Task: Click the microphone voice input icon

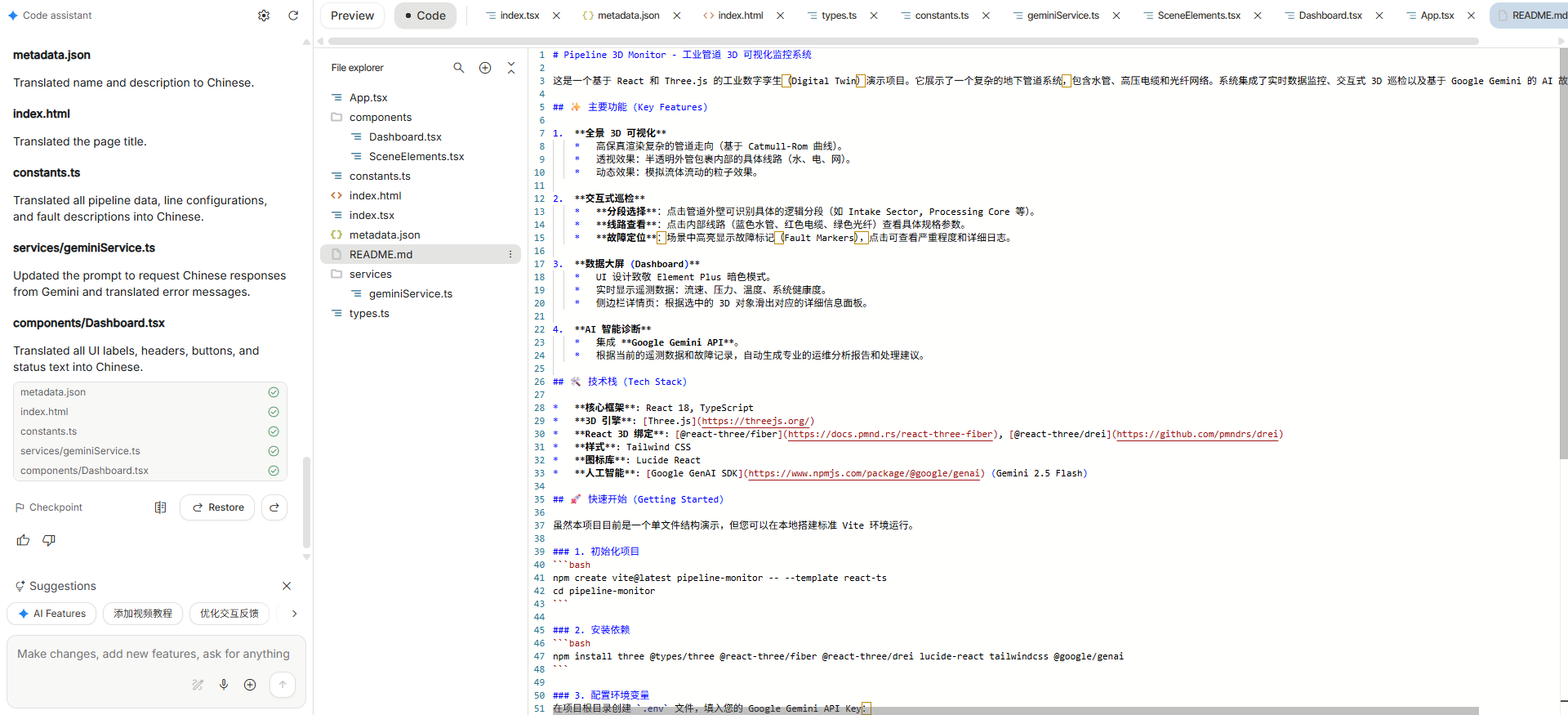Action: point(224,685)
